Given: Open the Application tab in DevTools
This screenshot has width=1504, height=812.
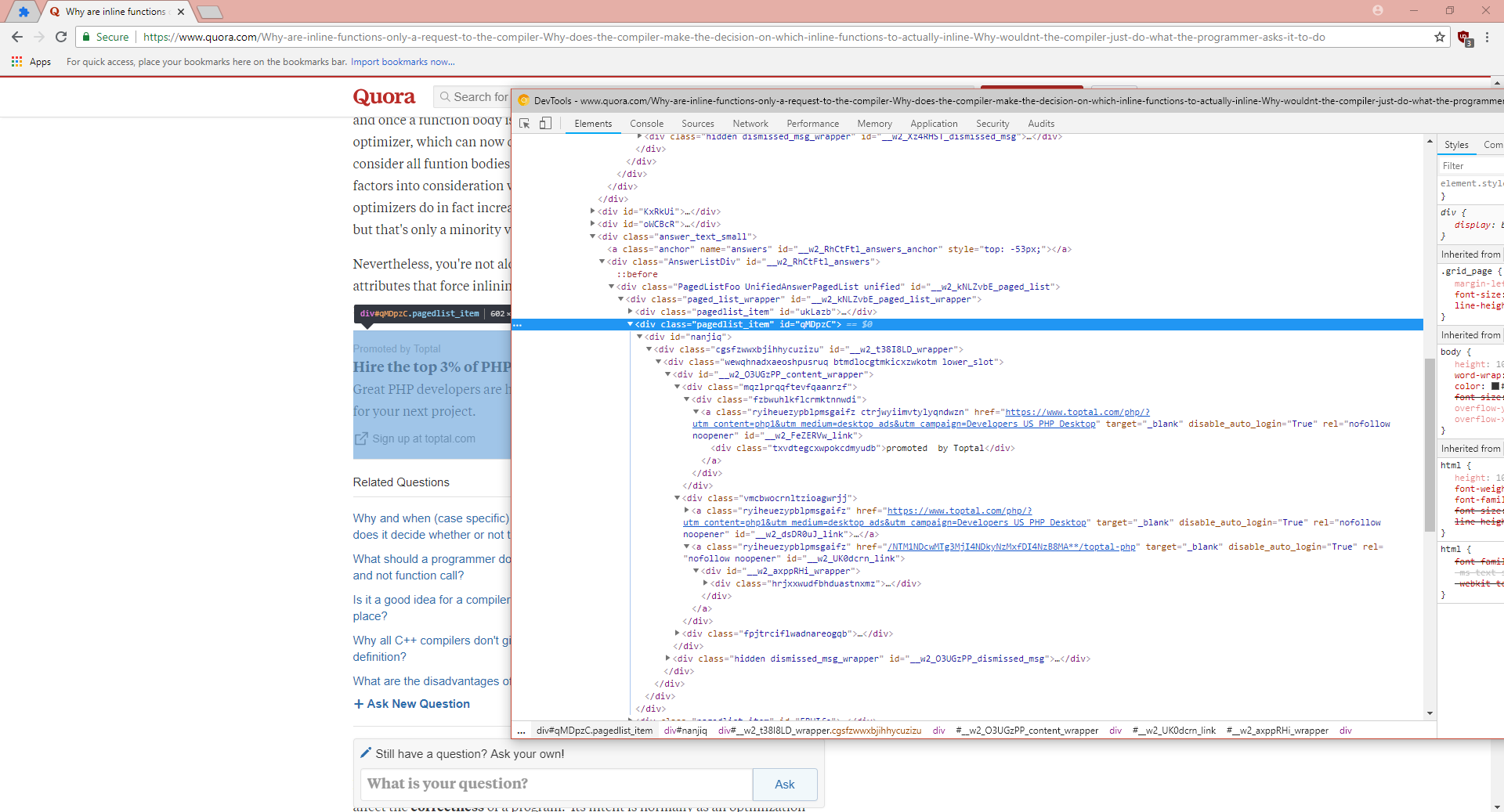Looking at the screenshot, I should (x=934, y=124).
